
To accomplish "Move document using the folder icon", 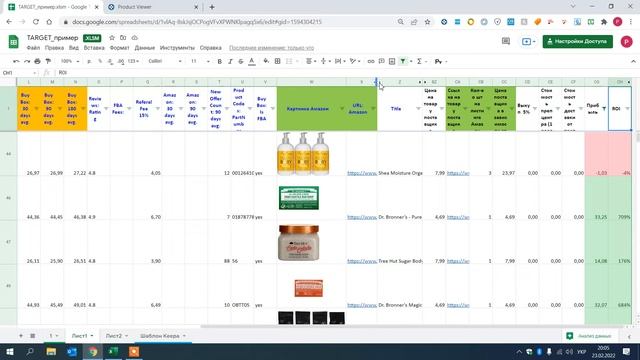I will pos(123,38).
